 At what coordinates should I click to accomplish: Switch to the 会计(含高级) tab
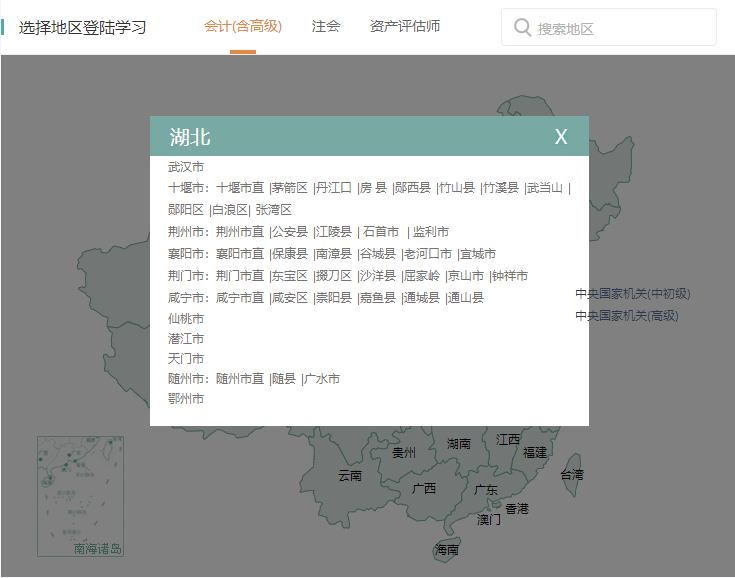tap(243, 26)
